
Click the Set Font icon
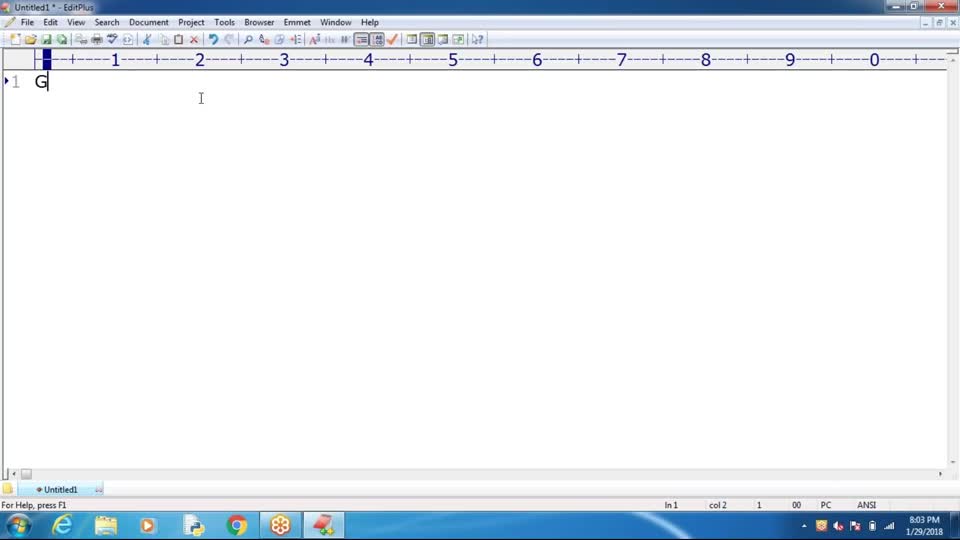point(314,40)
